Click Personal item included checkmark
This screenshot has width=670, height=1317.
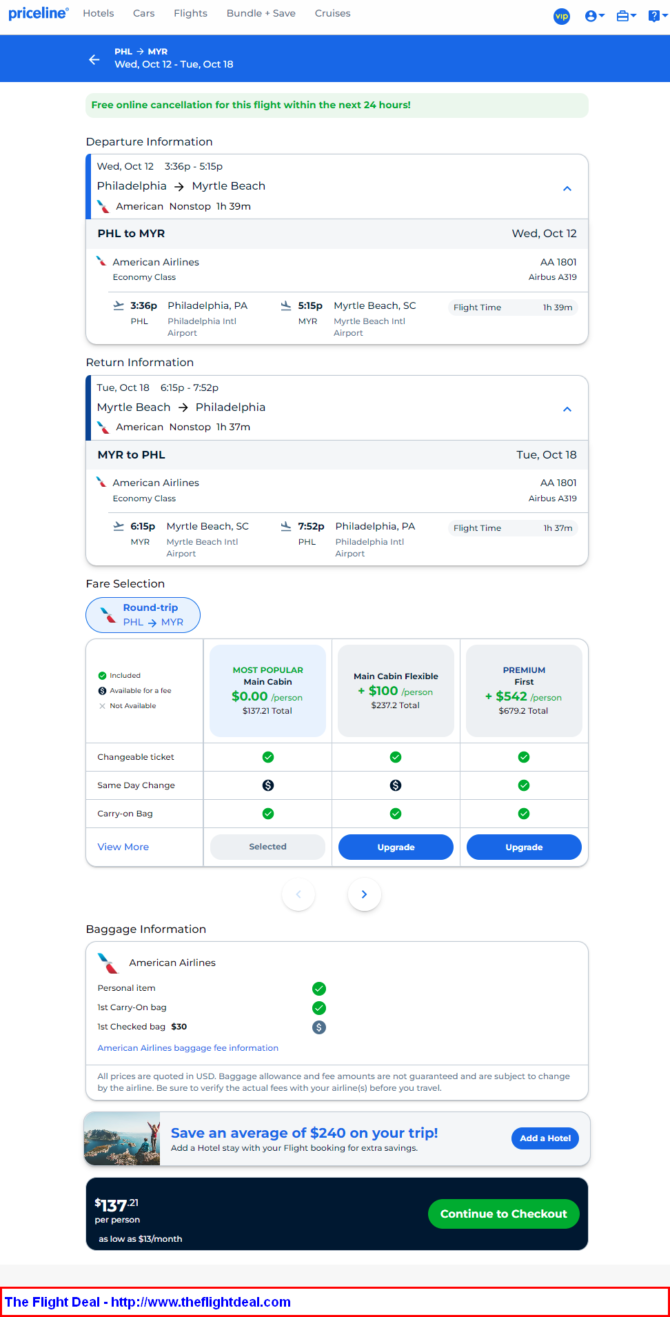pos(319,988)
